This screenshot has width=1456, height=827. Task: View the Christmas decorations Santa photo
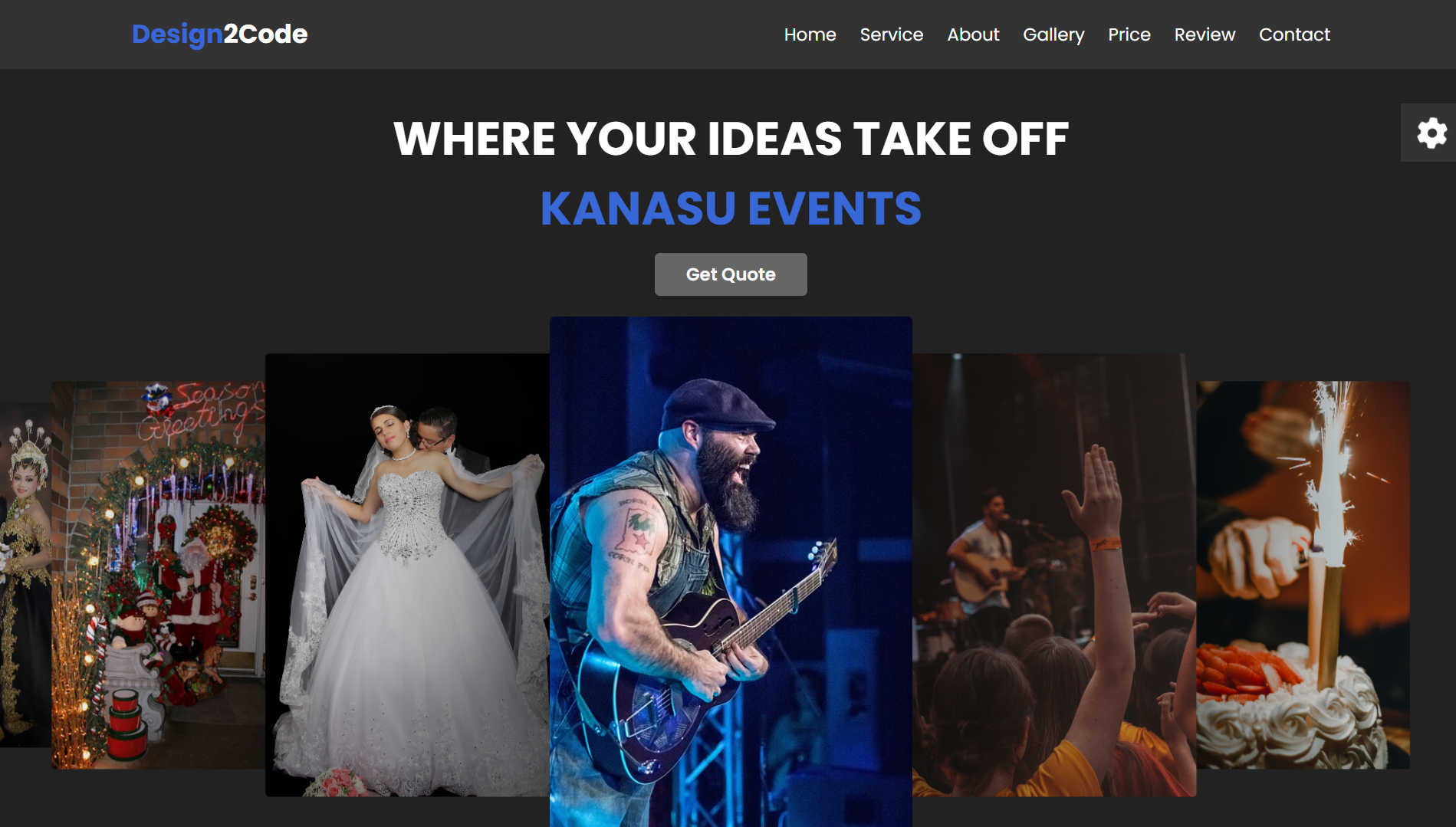point(158,575)
